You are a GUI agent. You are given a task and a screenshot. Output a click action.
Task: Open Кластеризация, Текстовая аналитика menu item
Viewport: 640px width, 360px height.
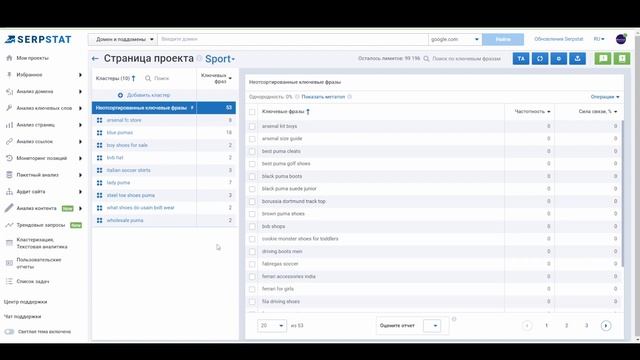pyautogui.click(x=42, y=243)
